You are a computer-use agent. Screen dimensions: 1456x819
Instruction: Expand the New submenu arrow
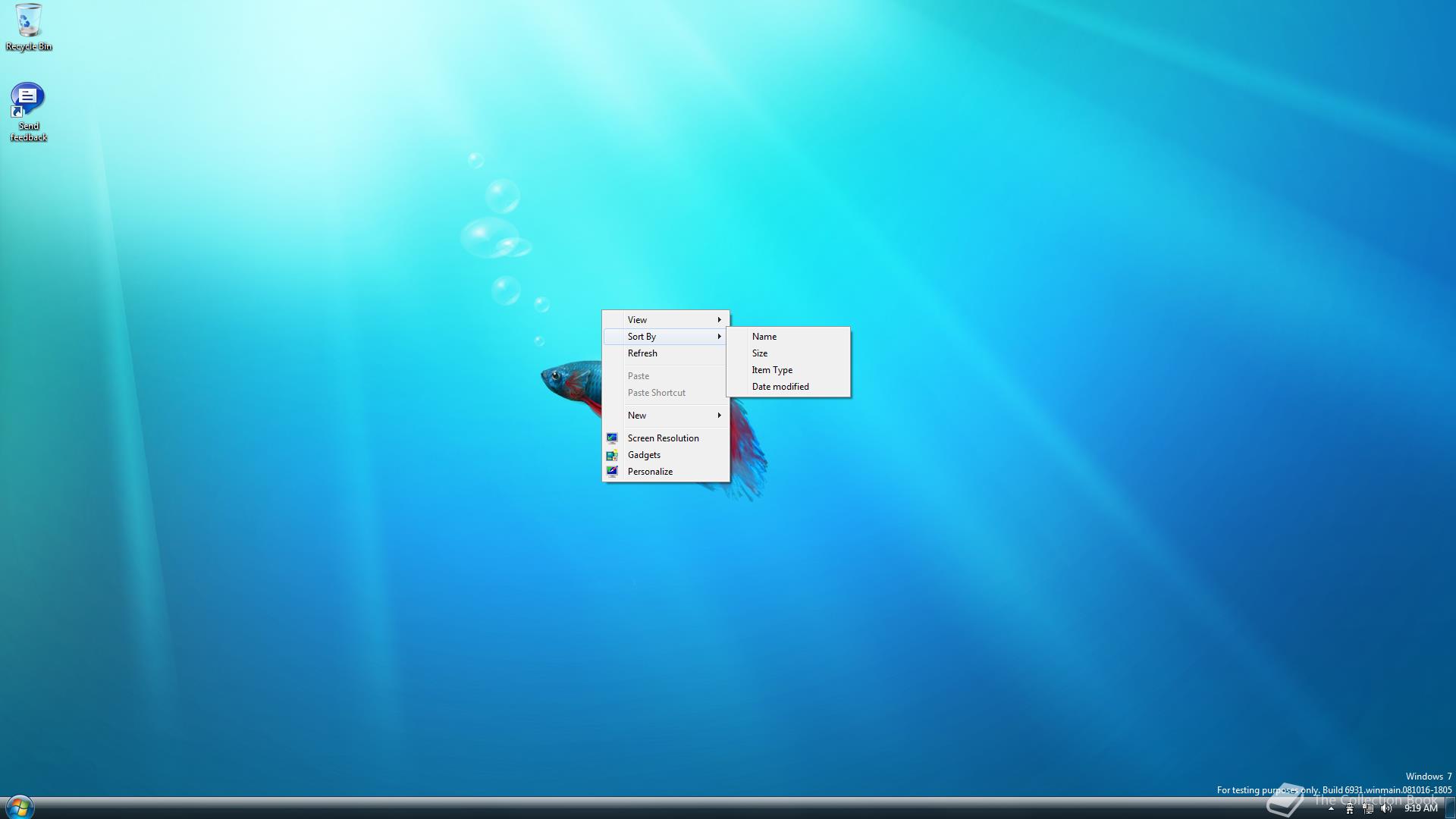[x=719, y=416]
